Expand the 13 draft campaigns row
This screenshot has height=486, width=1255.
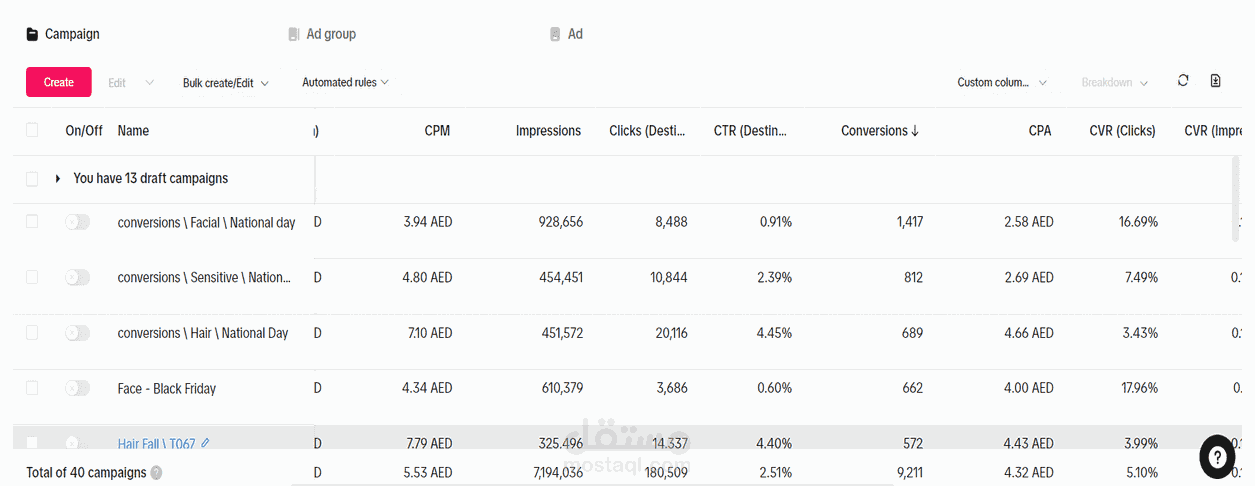coord(58,179)
